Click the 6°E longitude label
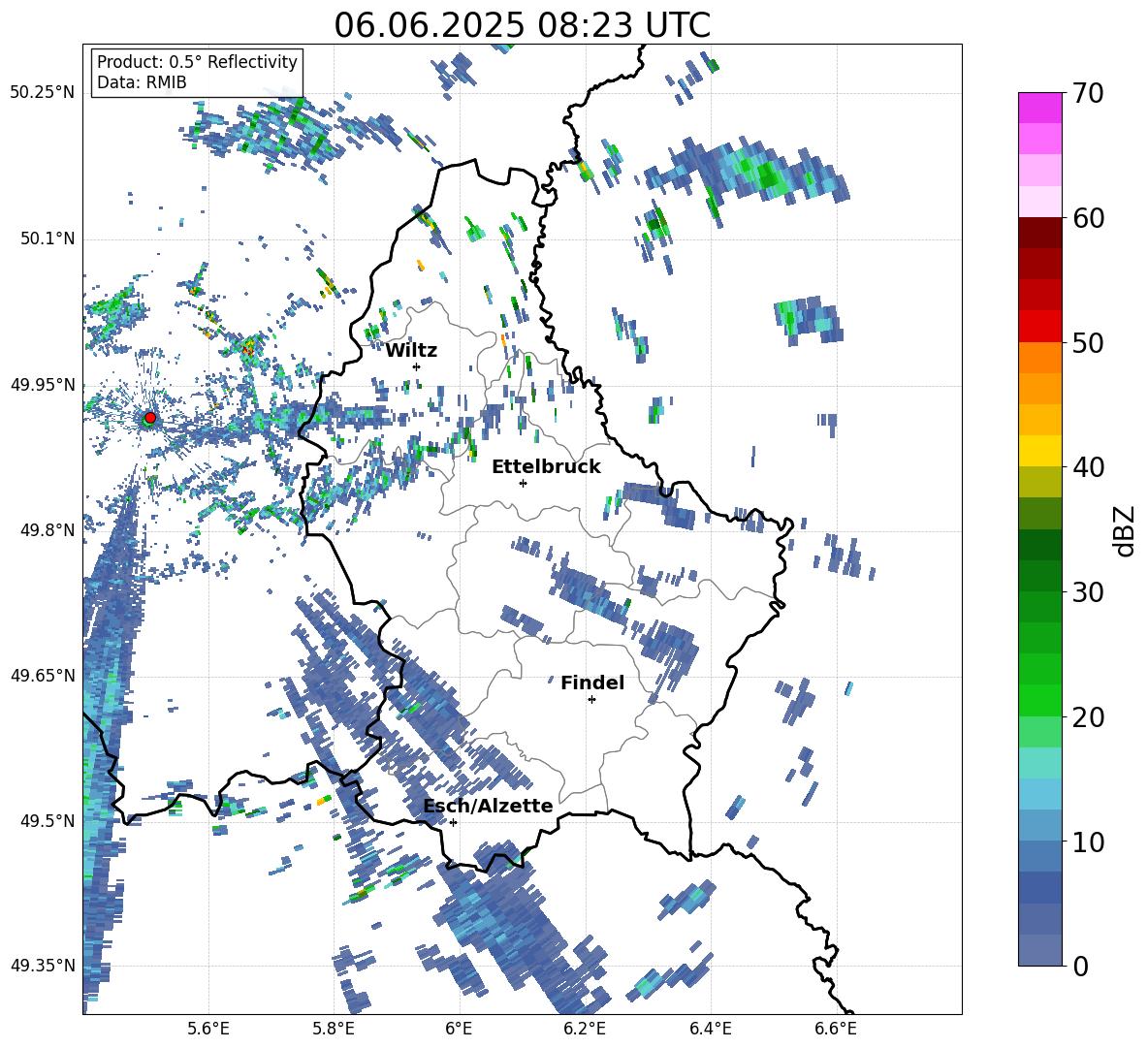1148x1048 pixels. (x=459, y=1029)
